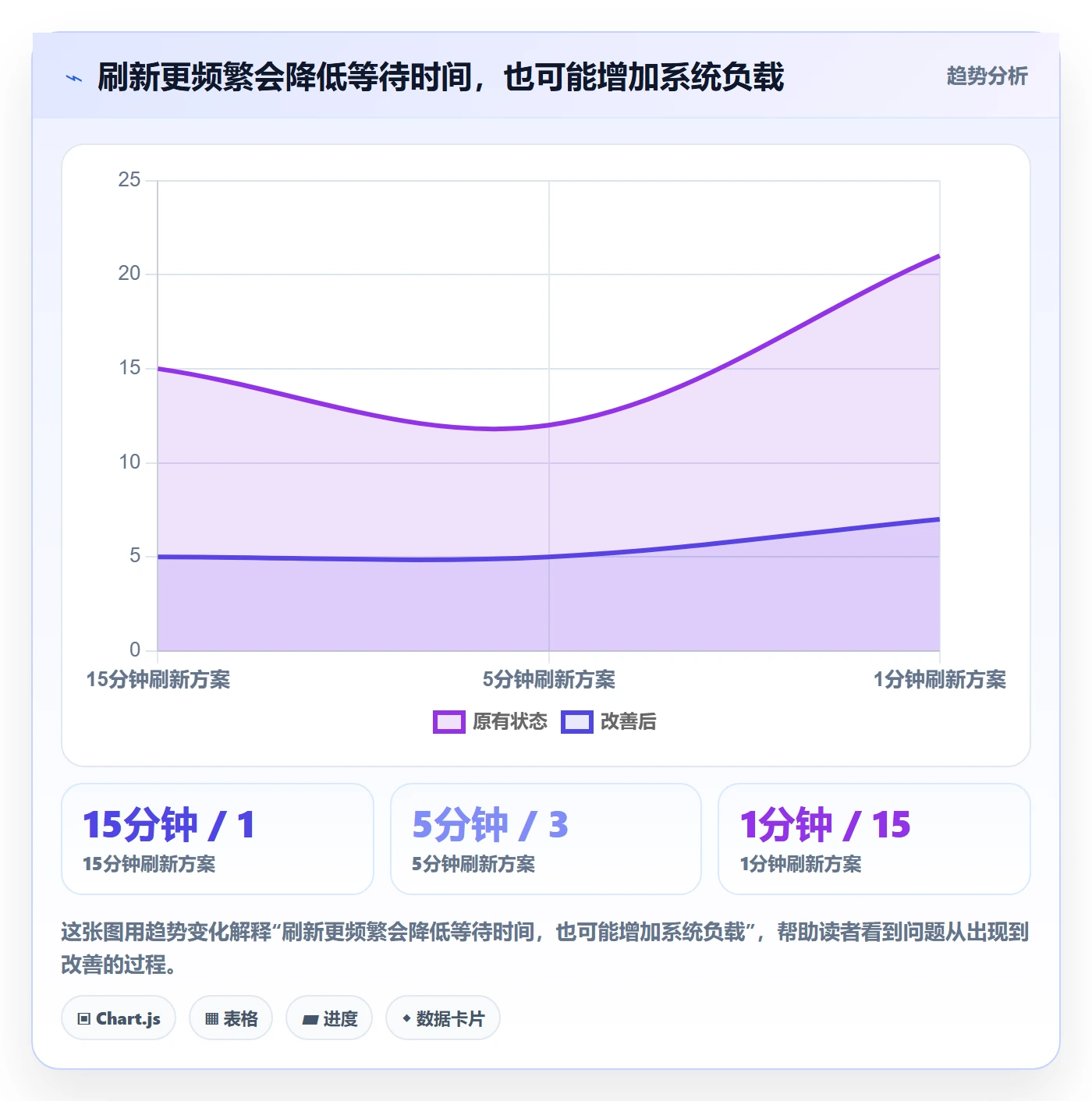The height and width of the screenshot is (1101, 1092).
Task: Click the grid icon in the 表格 chip
Action: (x=211, y=1019)
